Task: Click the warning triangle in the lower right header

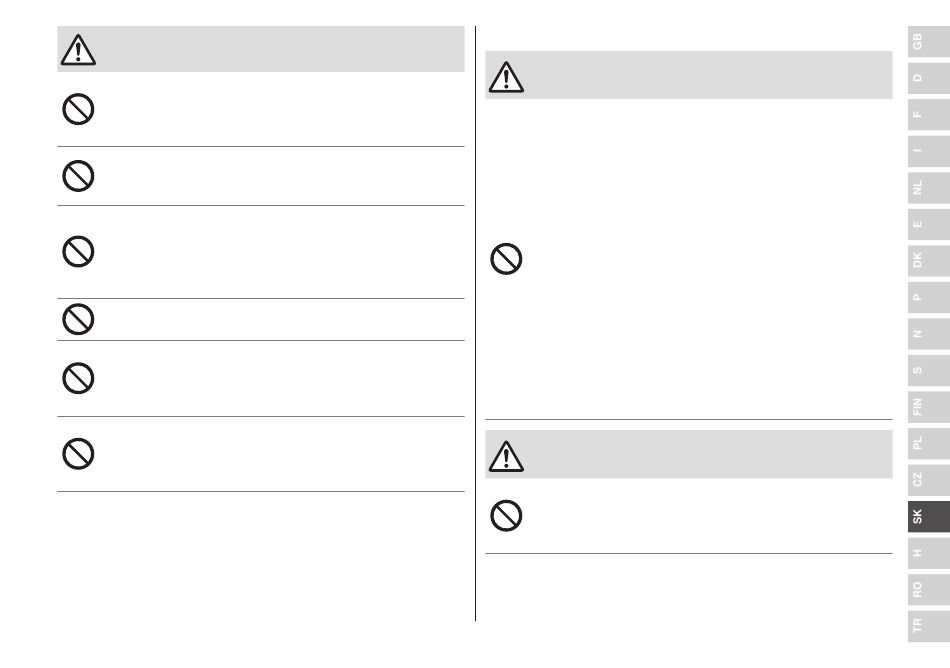Action: click(506, 456)
